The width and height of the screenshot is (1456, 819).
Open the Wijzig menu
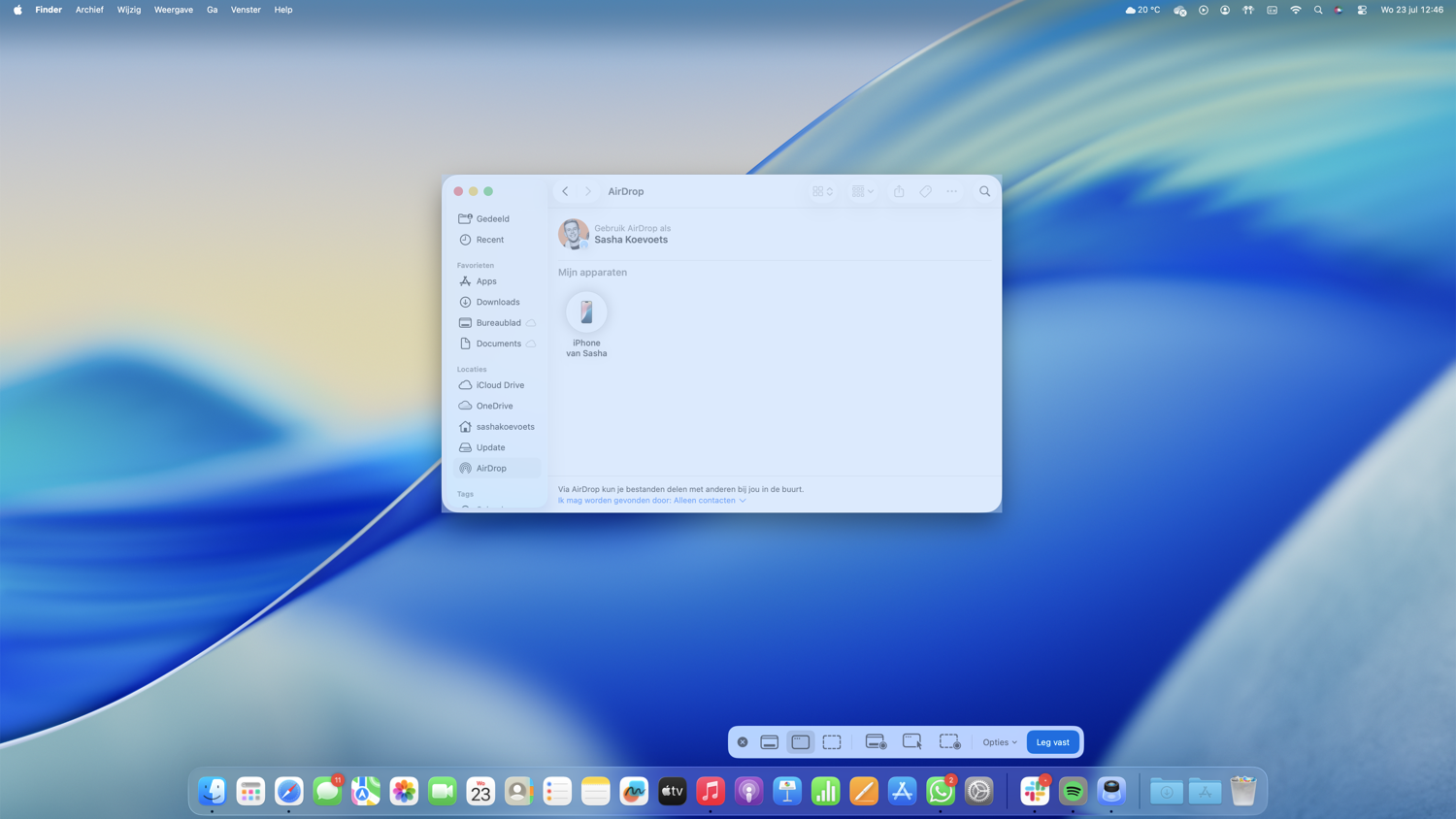[129, 10]
